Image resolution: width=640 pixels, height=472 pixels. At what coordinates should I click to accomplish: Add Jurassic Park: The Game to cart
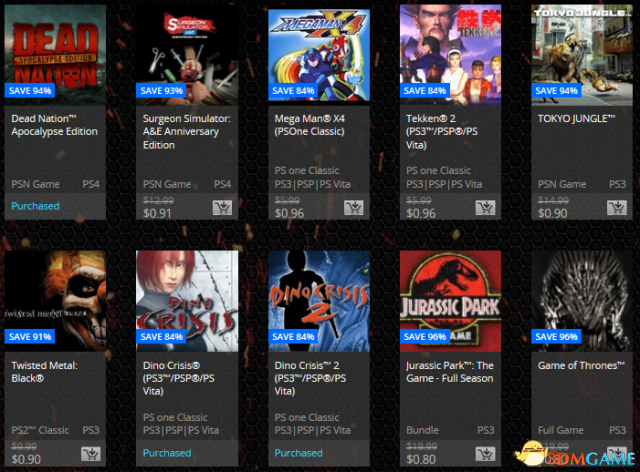[485, 454]
